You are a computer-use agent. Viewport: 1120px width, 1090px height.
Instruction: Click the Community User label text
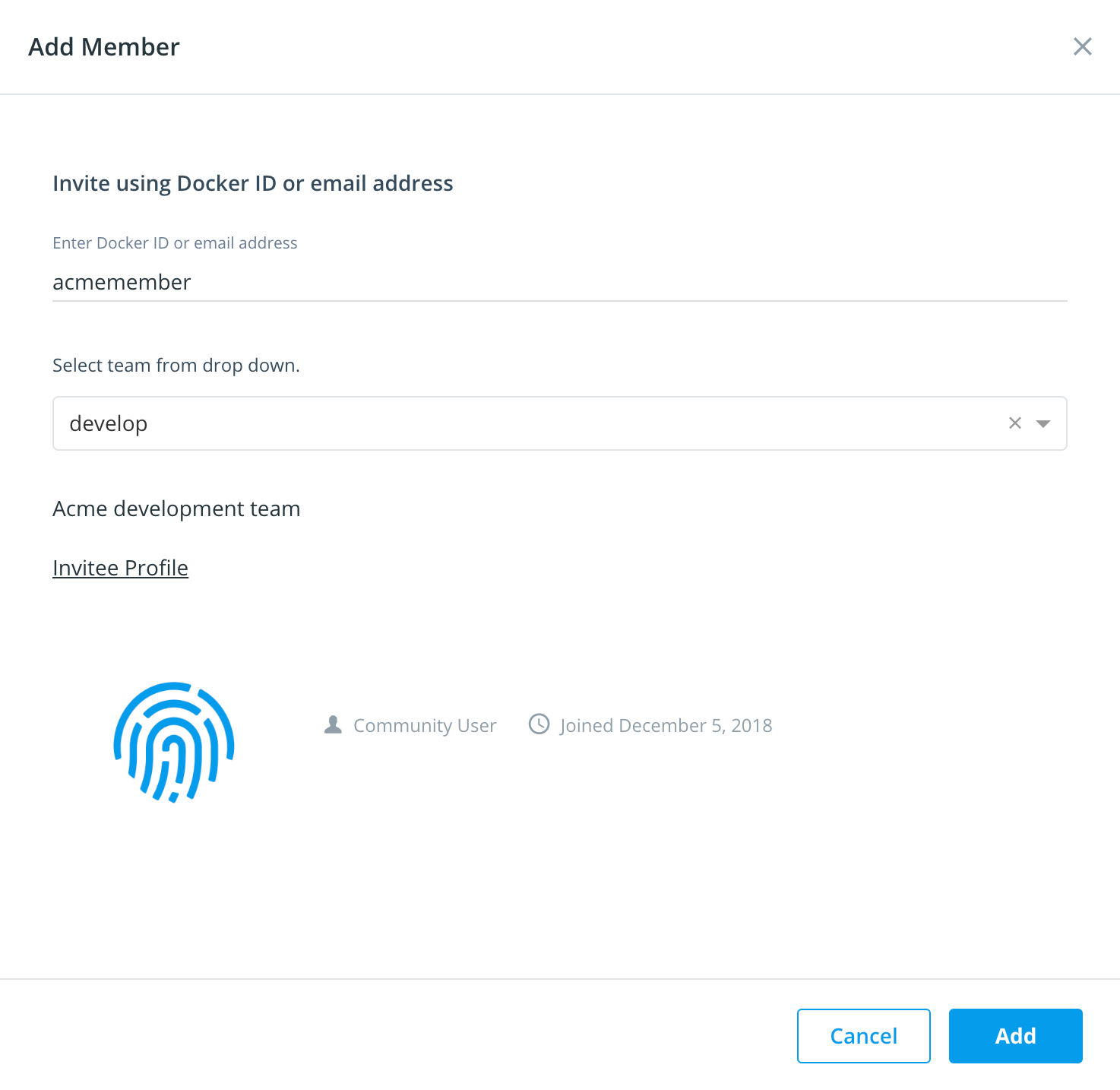(424, 724)
